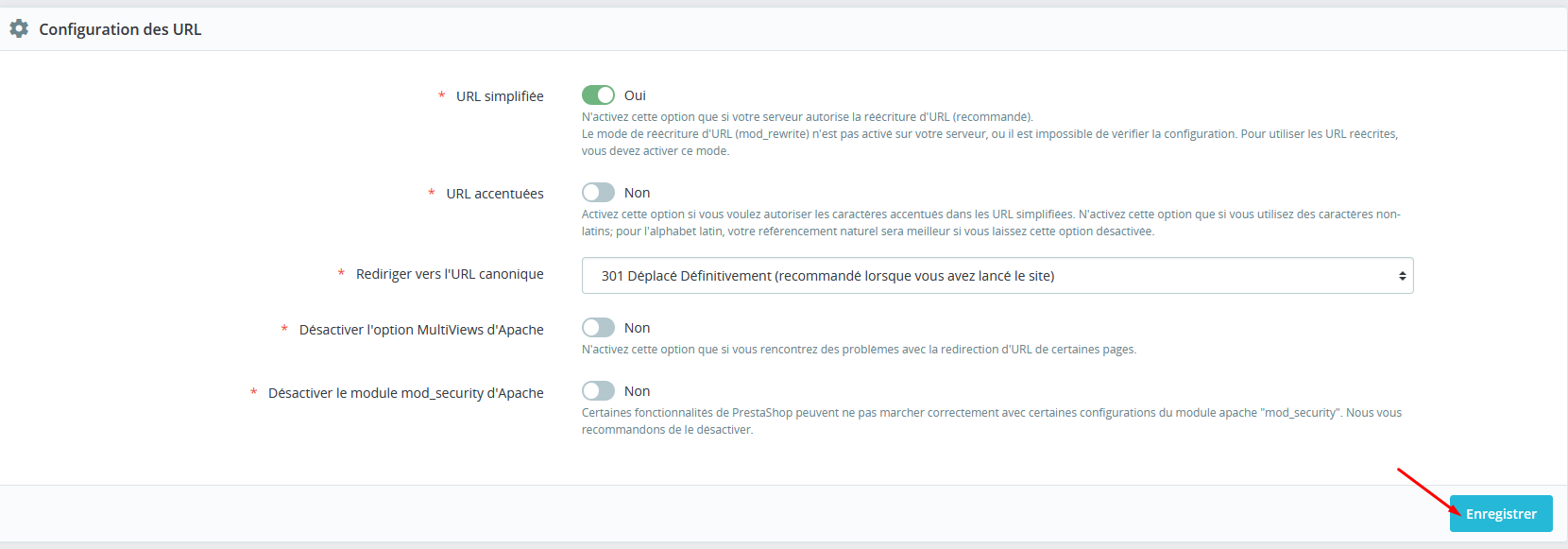The width and height of the screenshot is (1568, 549).
Task: Open the 301 Déplacé Définitivement redirect dropdown
Action: (x=997, y=276)
